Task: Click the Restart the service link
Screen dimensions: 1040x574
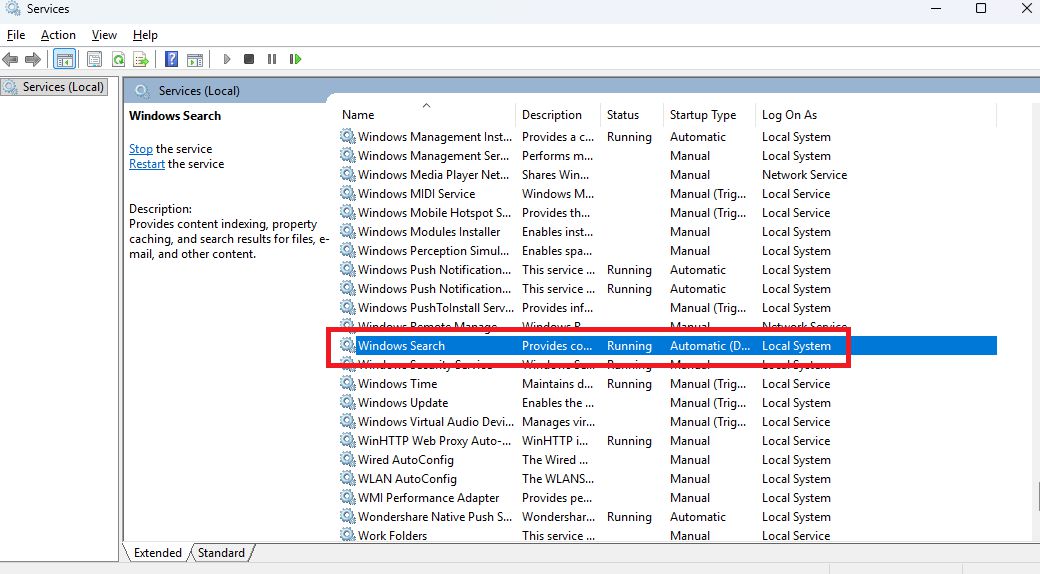Action: 147,164
